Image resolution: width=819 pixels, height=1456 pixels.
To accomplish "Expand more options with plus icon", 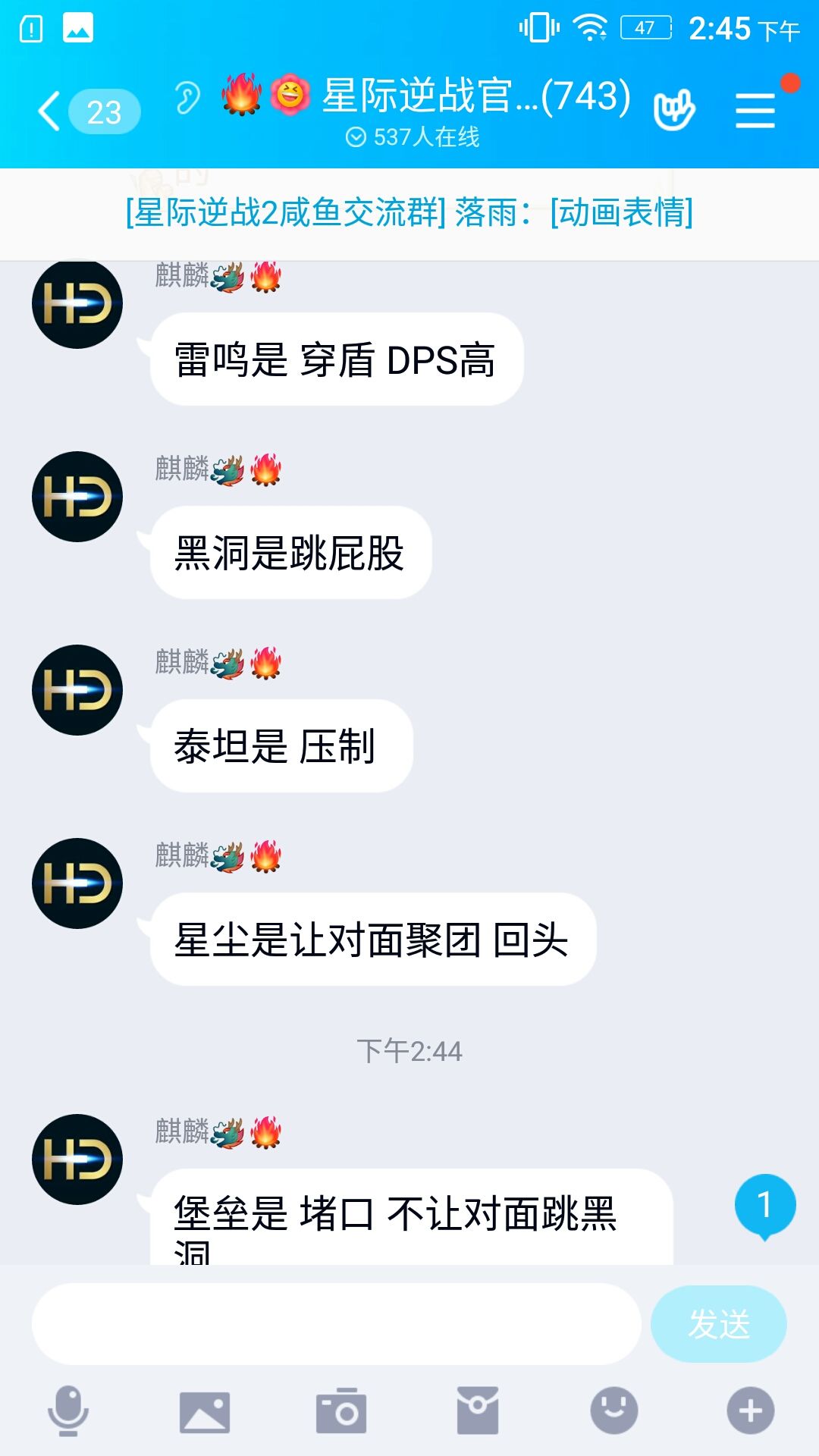I will [751, 1410].
